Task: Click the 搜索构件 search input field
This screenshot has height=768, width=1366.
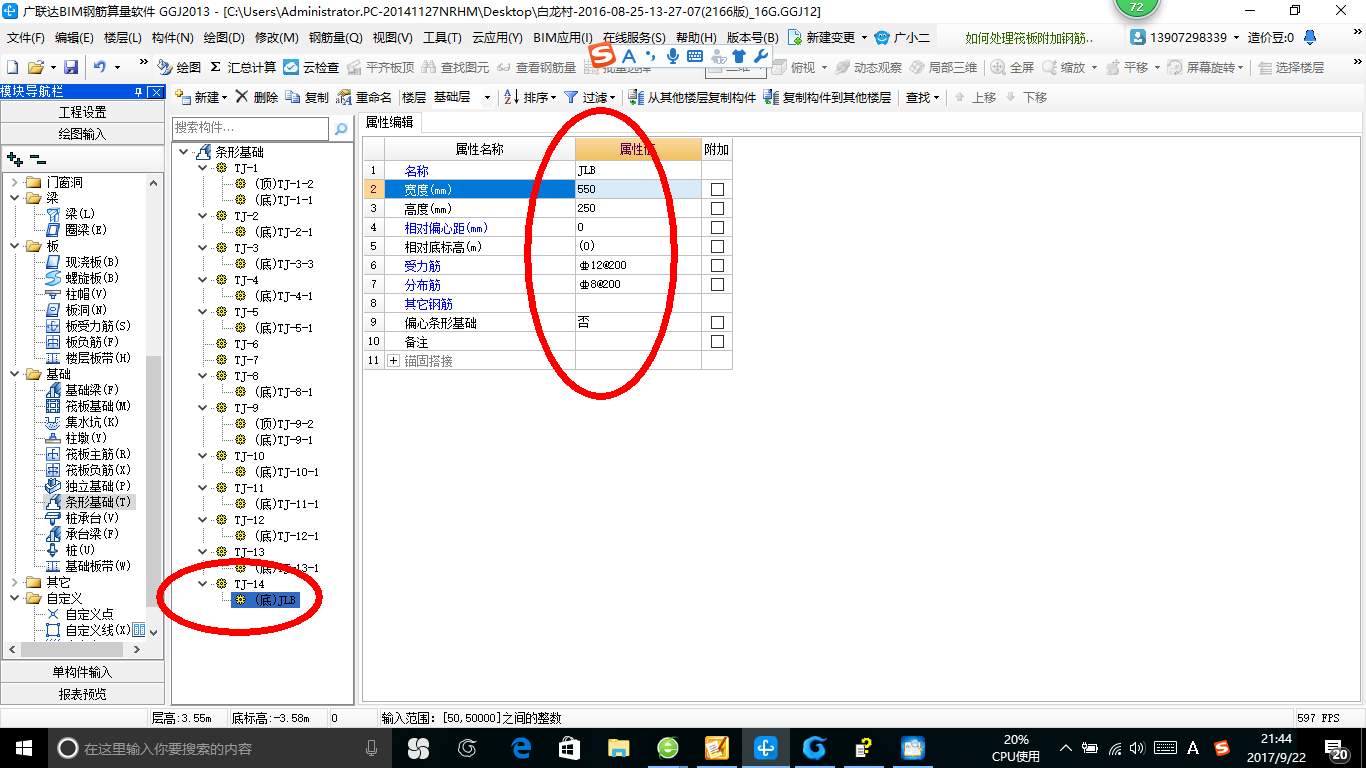Action: pyautogui.click(x=250, y=128)
